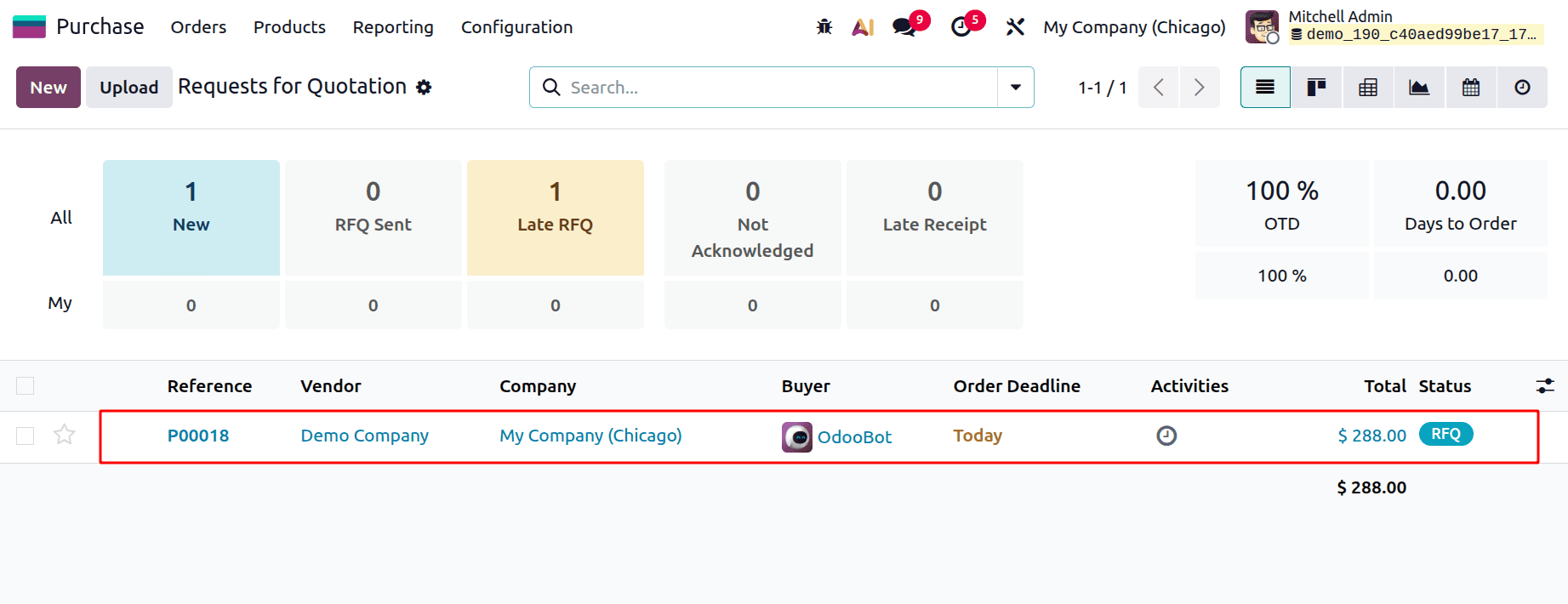1568x604 pixels.
Task: Switch to graph view
Action: coord(1419,88)
